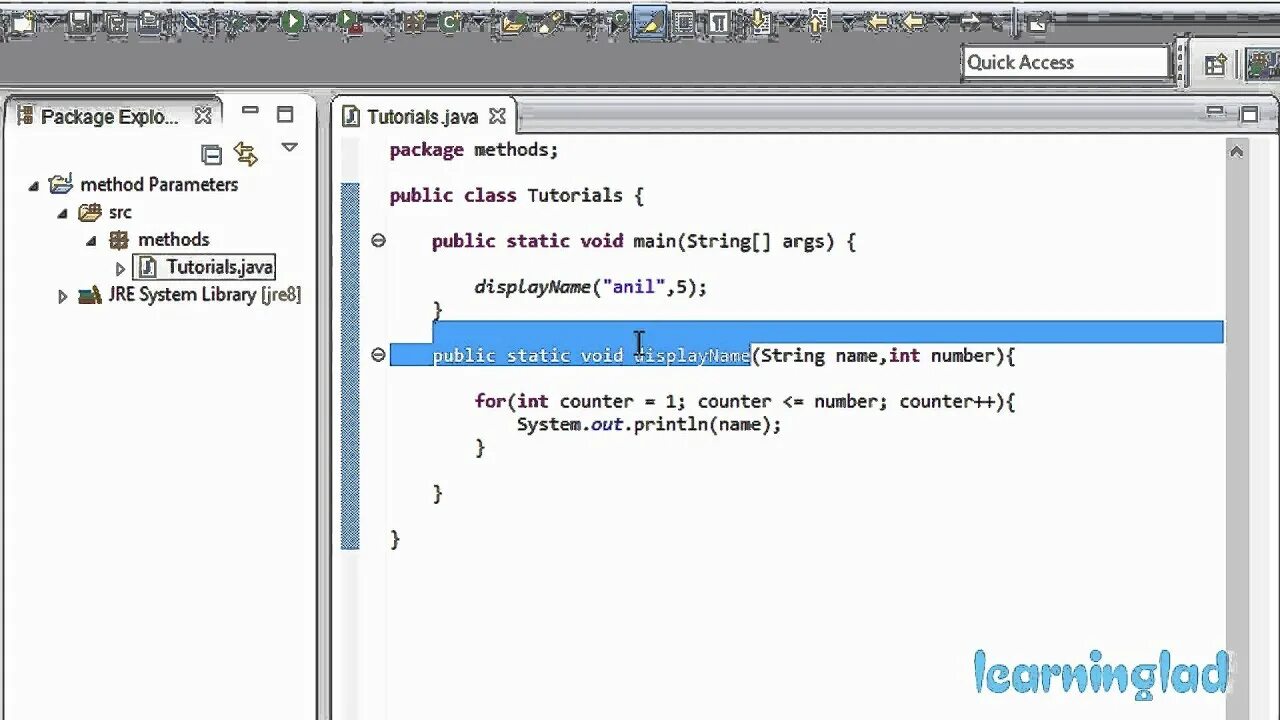Toggle Show Whitespace Characters paragraph icon
This screenshot has width=1280, height=720.
point(718,21)
